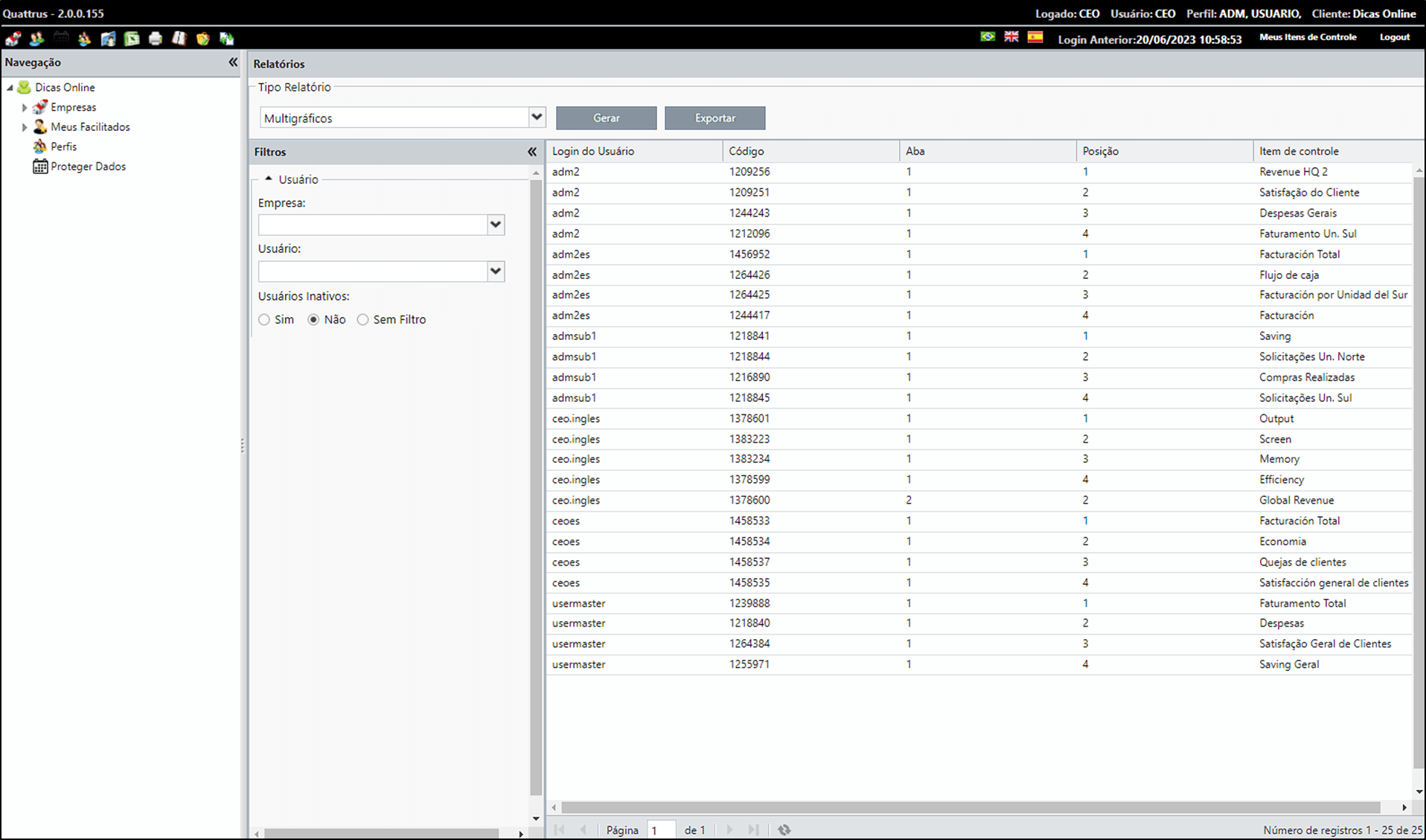The height and width of the screenshot is (840, 1426).
Task: Switch language using the Spain flag
Action: click(x=1035, y=36)
